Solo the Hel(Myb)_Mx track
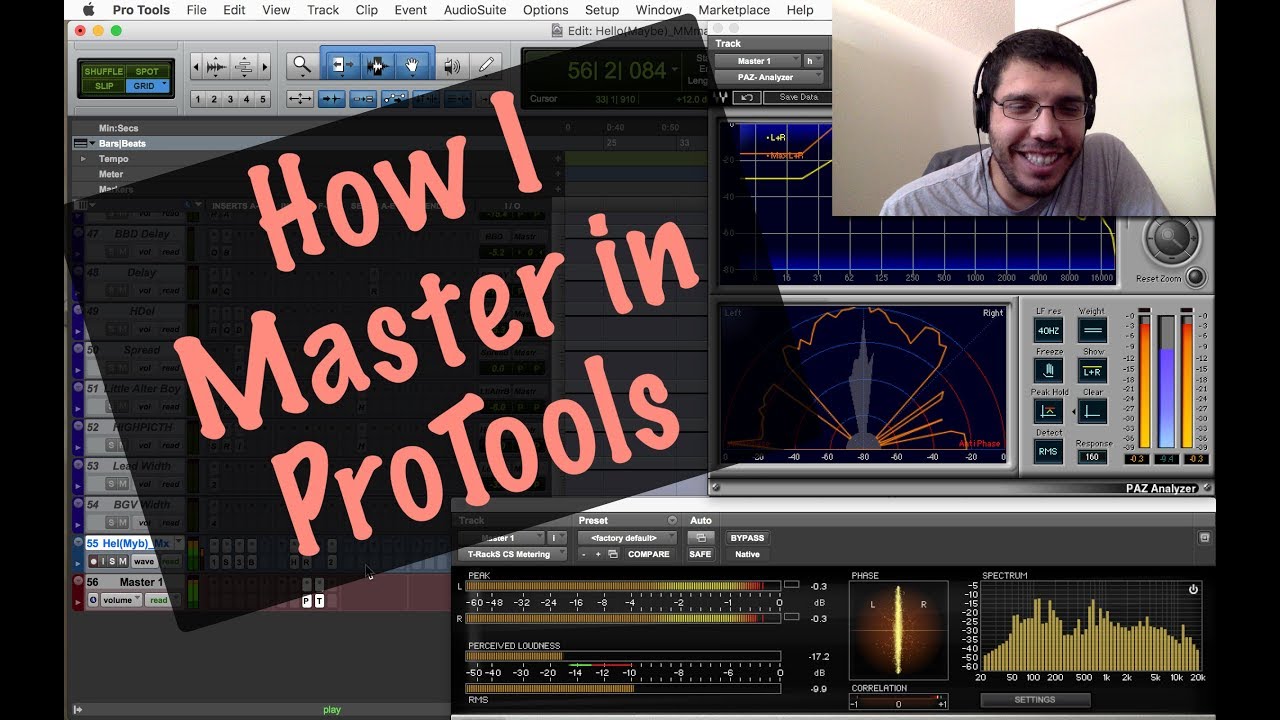Image resolution: width=1280 pixels, height=720 pixels. [x=113, y=561]
